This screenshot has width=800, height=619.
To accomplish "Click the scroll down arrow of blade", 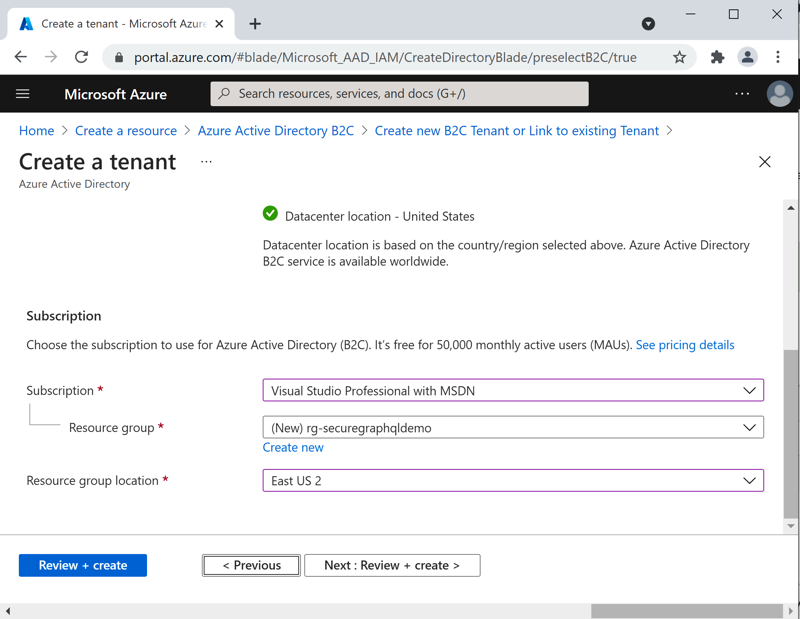I will 790,526.
